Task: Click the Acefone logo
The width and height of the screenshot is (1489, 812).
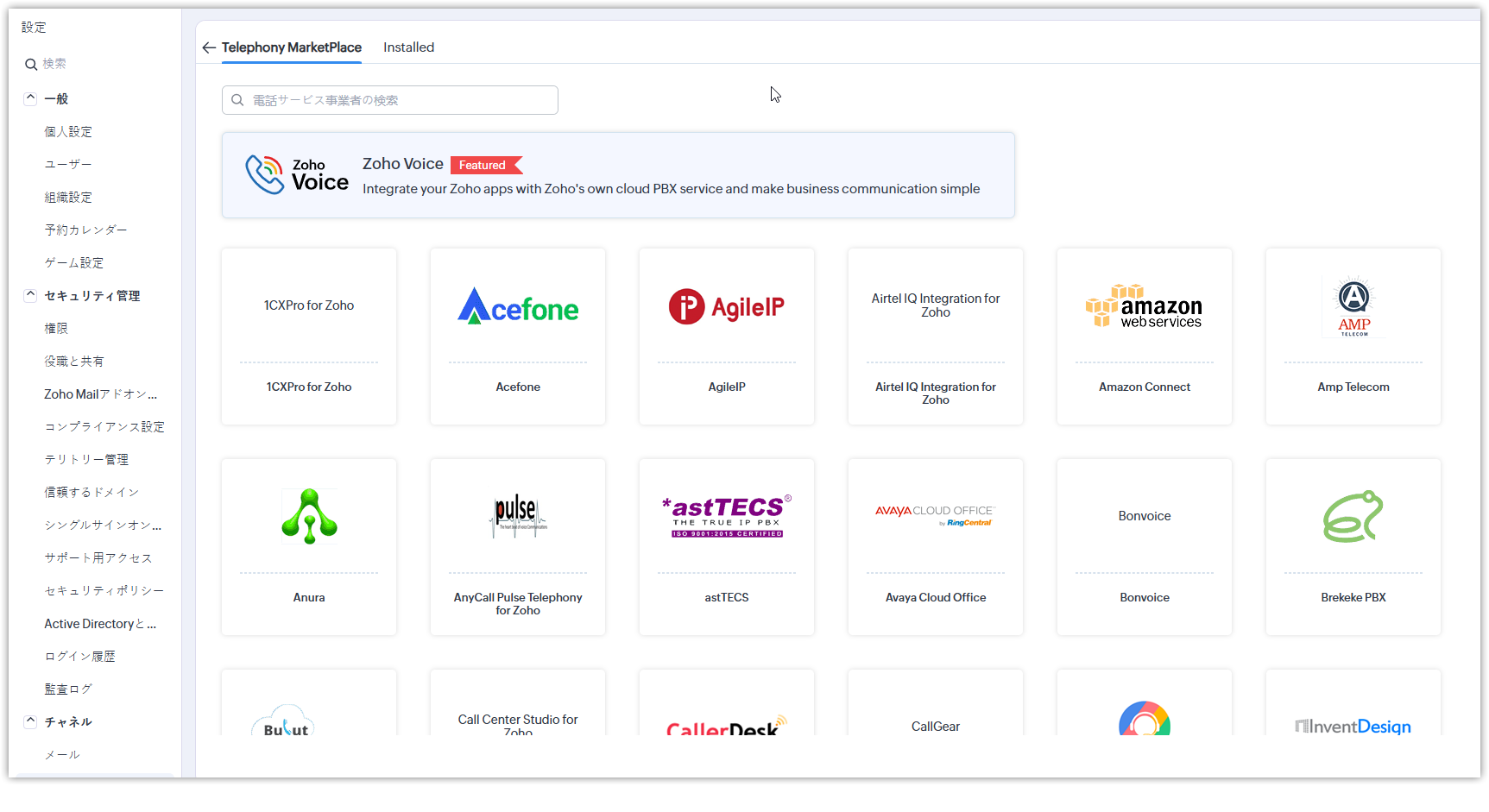Action: [518, 306]
